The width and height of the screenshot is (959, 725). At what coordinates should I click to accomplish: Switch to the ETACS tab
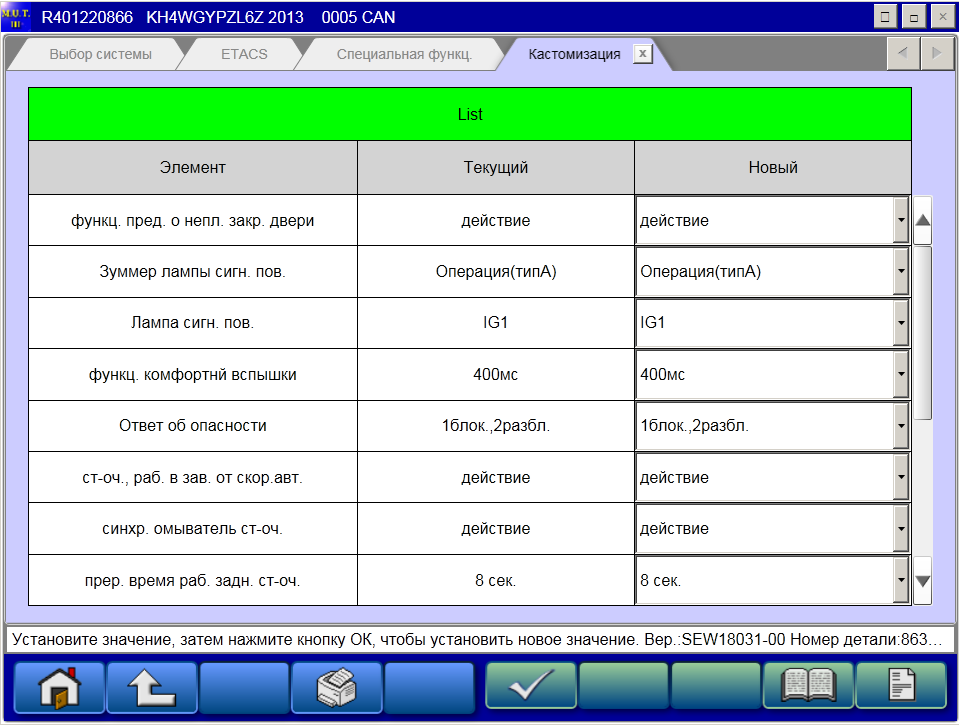[244, 54]
